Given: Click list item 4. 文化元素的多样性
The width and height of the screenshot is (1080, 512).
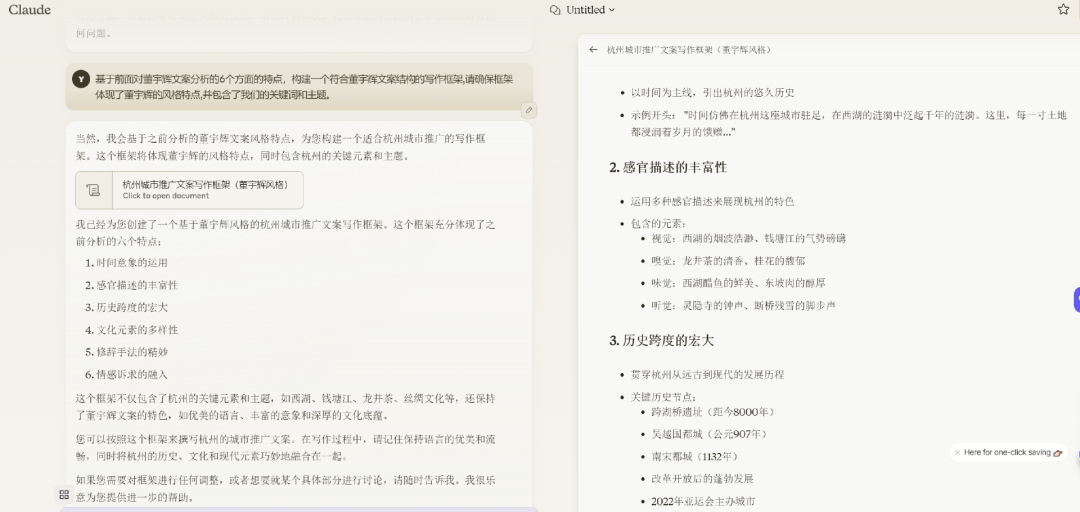Looking at the screenshot, I should [x=132, y=329].
